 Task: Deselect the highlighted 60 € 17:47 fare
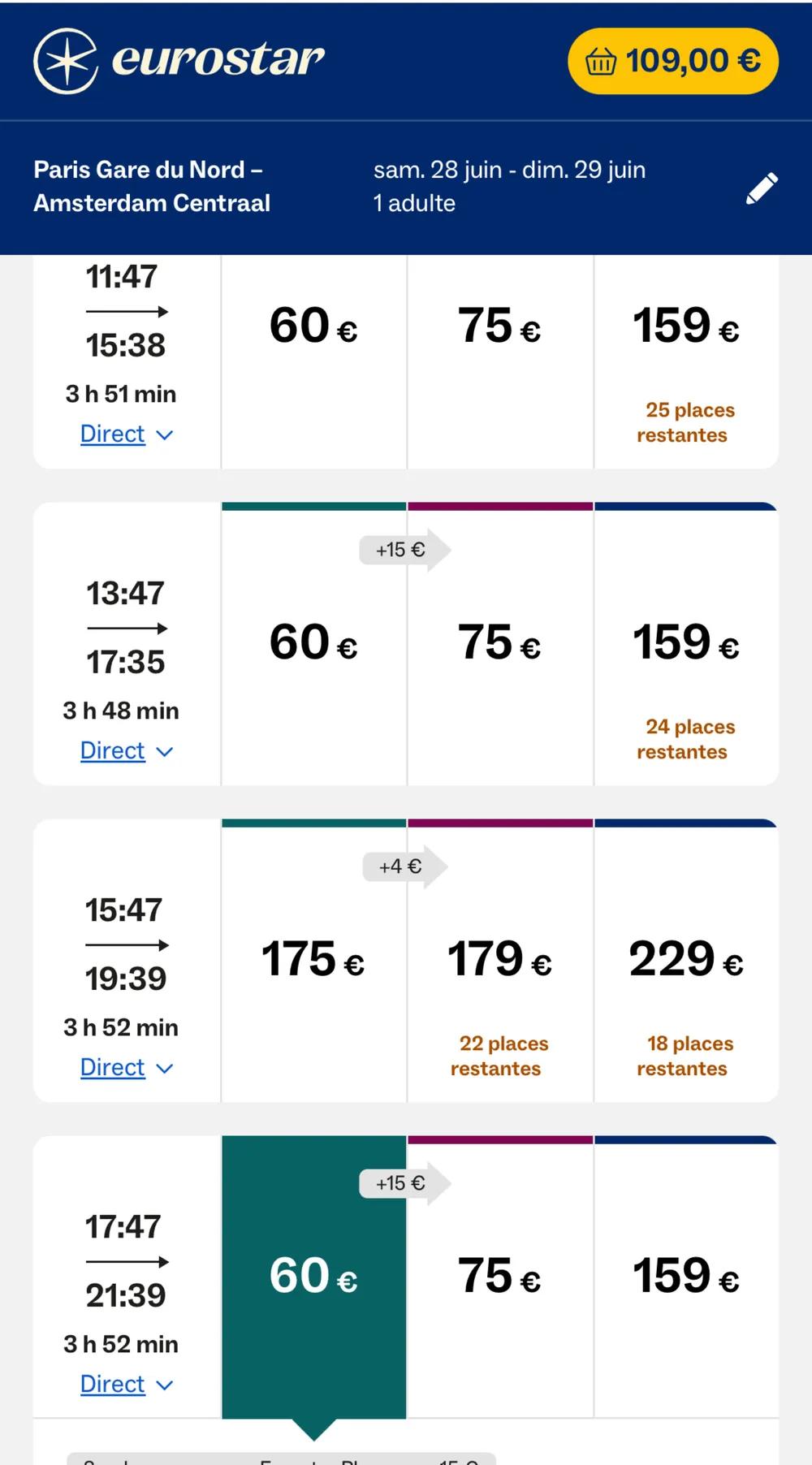(x=313, y=1277)
